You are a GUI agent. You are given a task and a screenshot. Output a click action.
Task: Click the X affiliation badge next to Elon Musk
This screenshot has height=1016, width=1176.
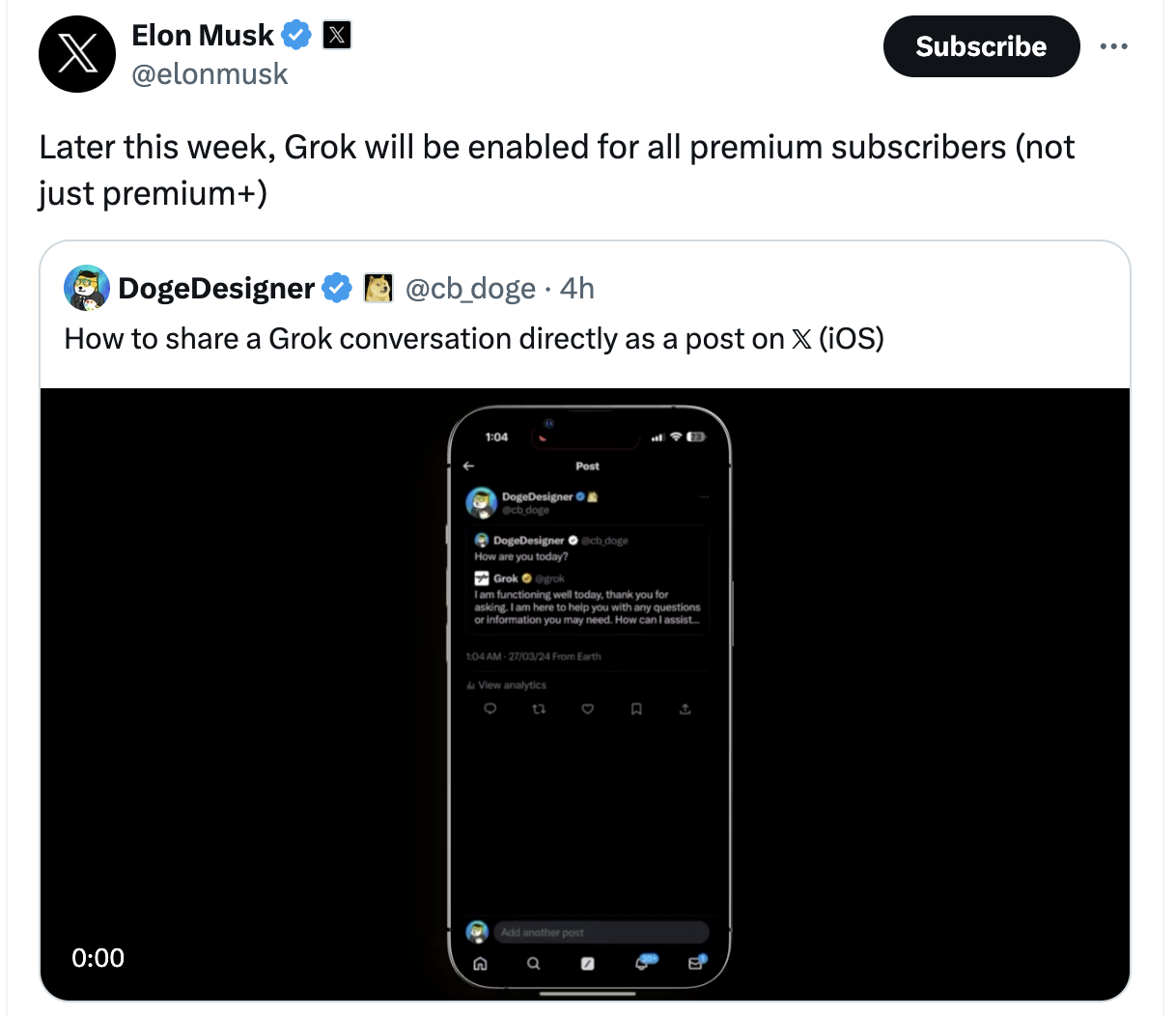336,36
